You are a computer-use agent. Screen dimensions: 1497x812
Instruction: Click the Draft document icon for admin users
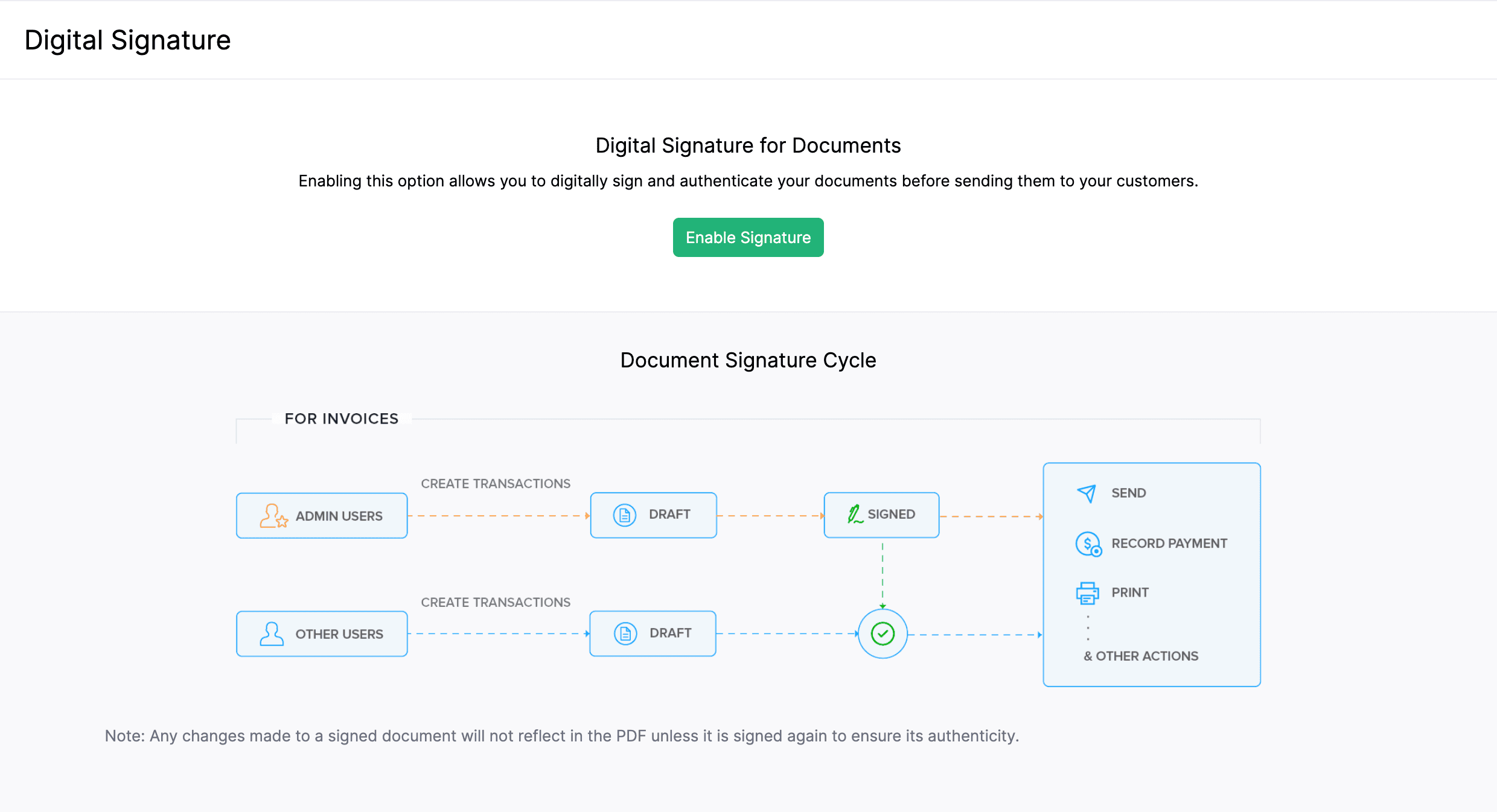(x=625, y=515)
